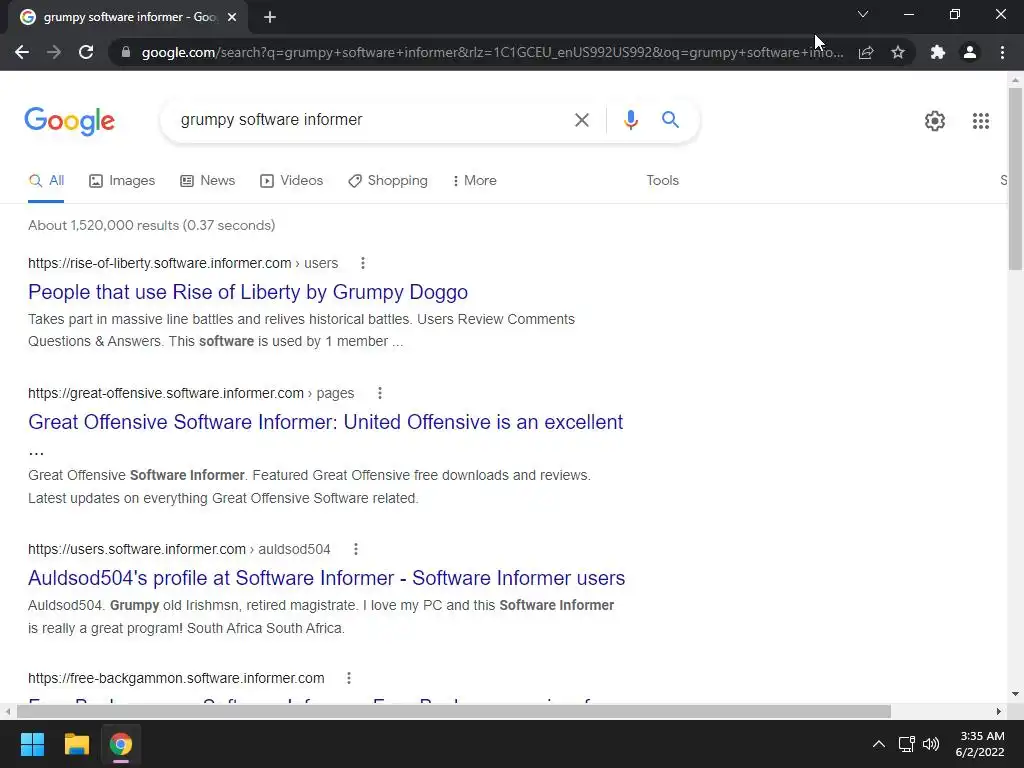
Task: Go back to the previous page
Action: pos(22,52)
